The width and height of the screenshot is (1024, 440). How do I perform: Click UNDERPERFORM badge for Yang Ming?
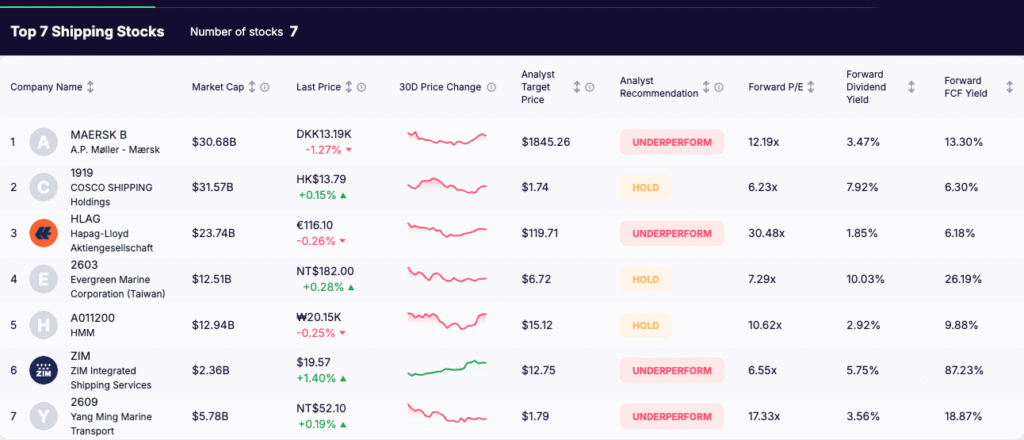[672, 416]
